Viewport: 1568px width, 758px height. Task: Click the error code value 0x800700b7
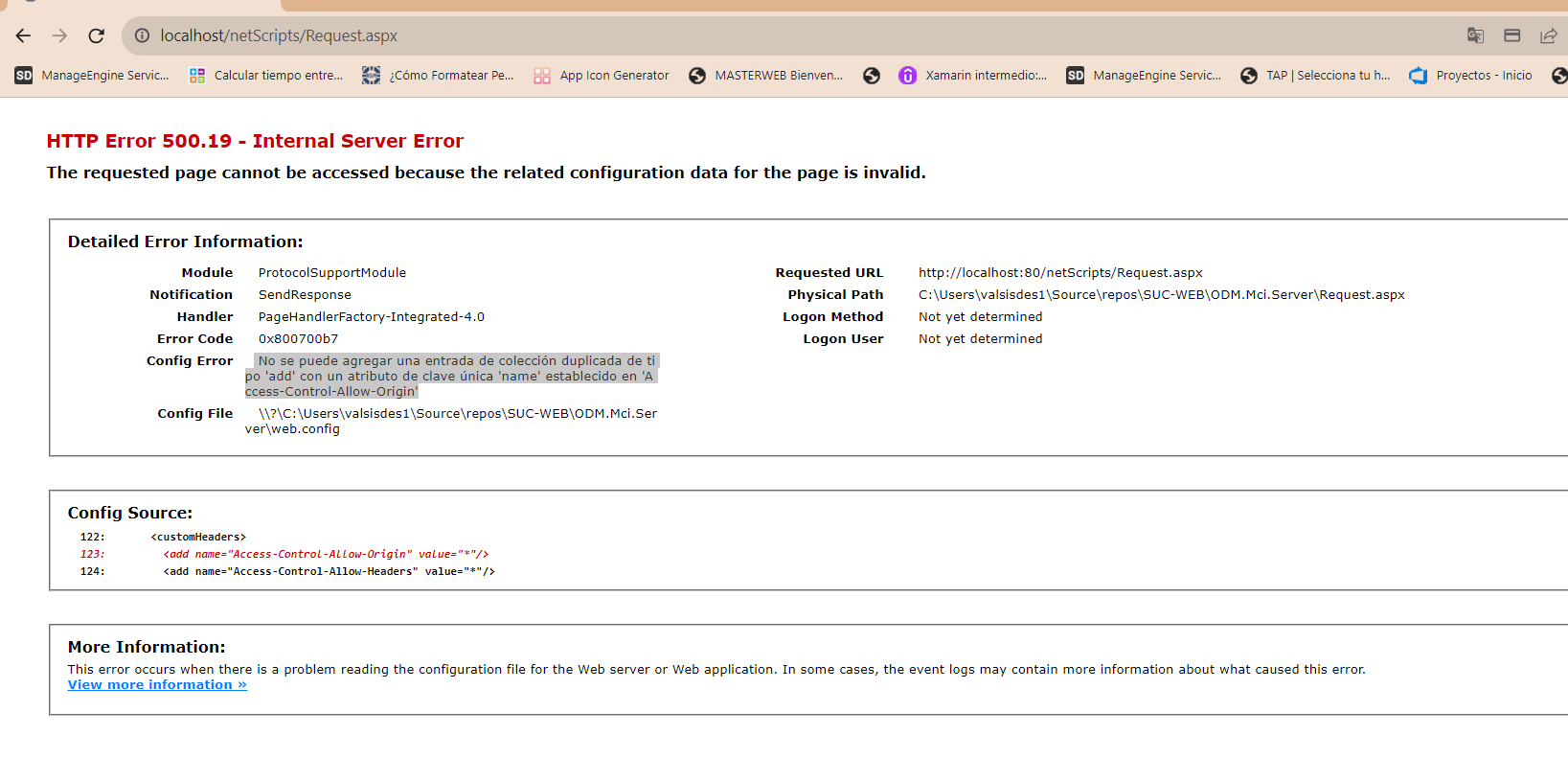click(x=298, y=339)
